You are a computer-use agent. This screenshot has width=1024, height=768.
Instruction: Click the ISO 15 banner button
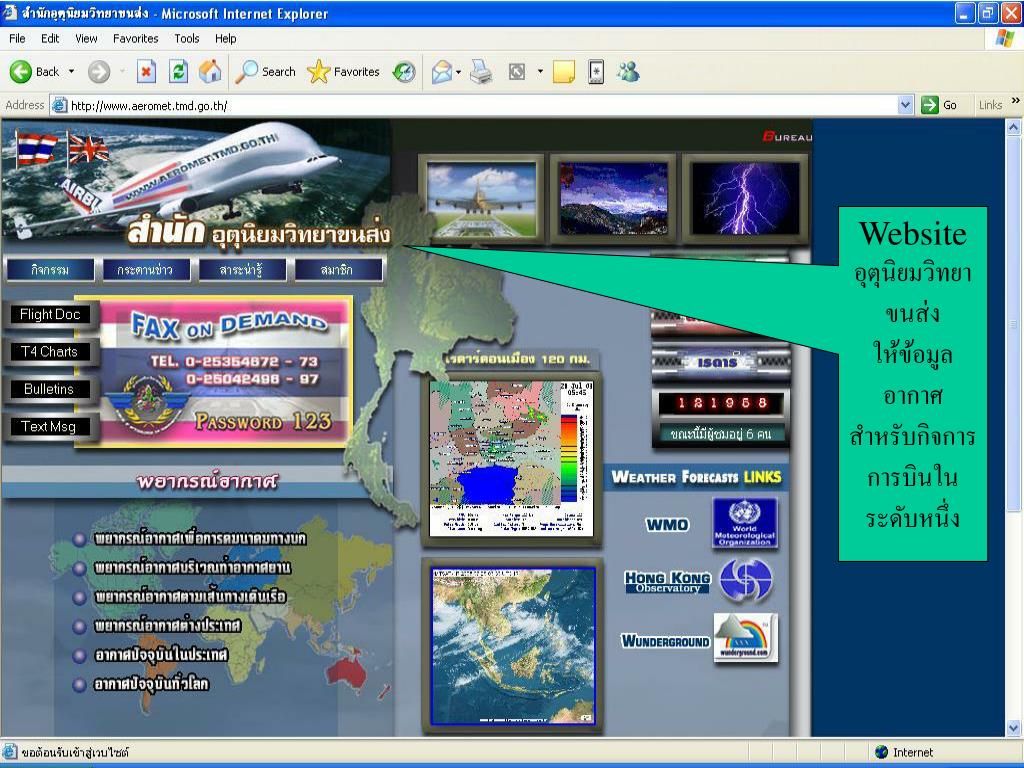coord(720,362)
